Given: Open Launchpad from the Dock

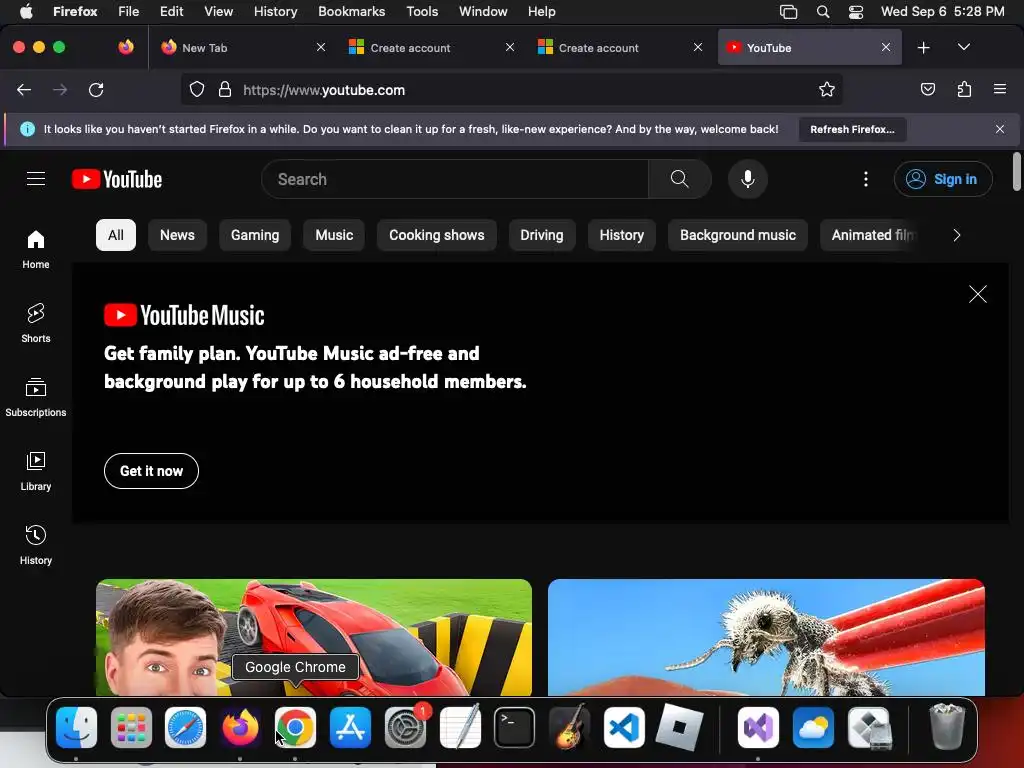Looking at the screenshot, I should 131,728.
